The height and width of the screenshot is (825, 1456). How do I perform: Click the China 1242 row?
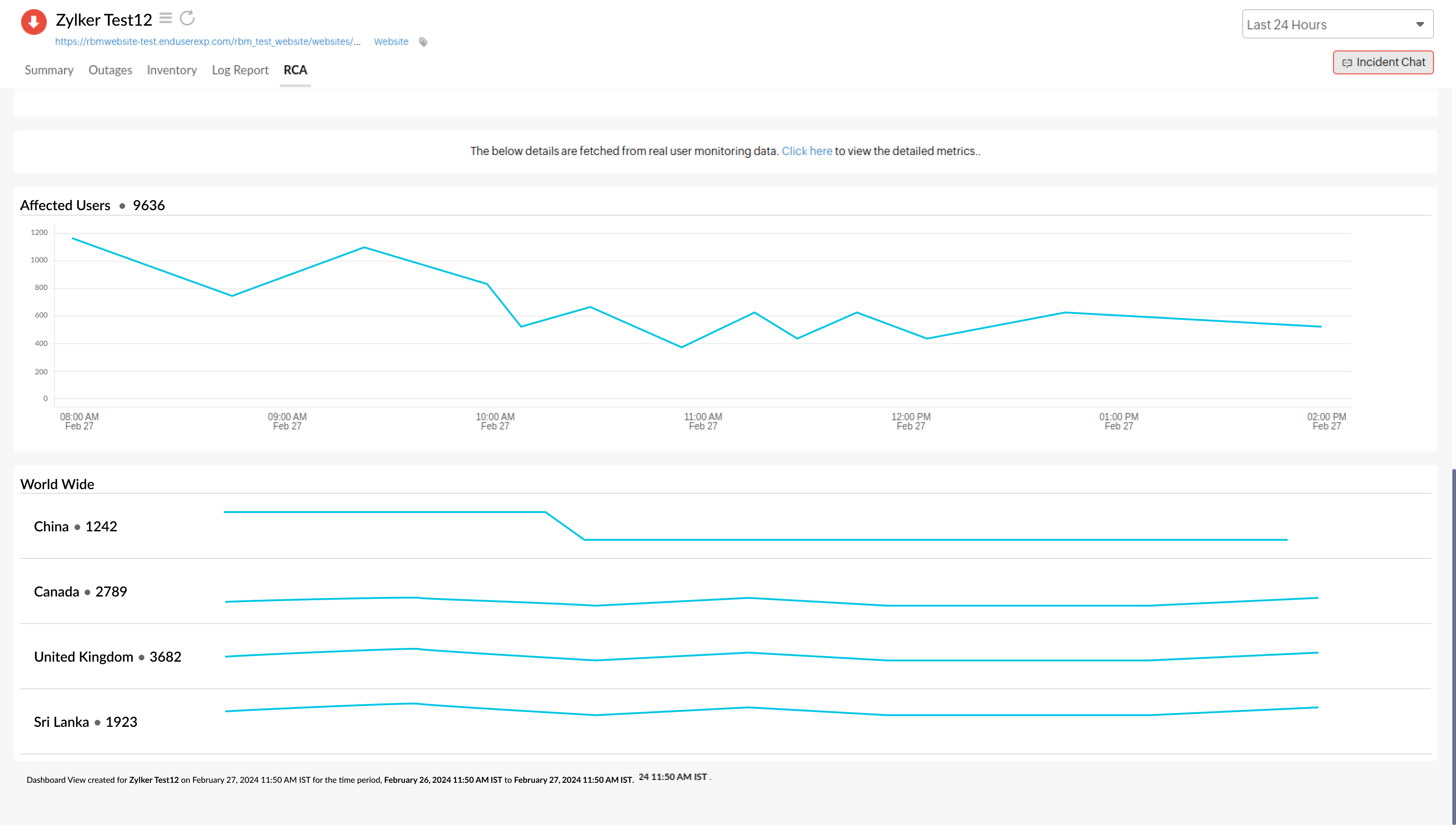click(x=75, y=526)
